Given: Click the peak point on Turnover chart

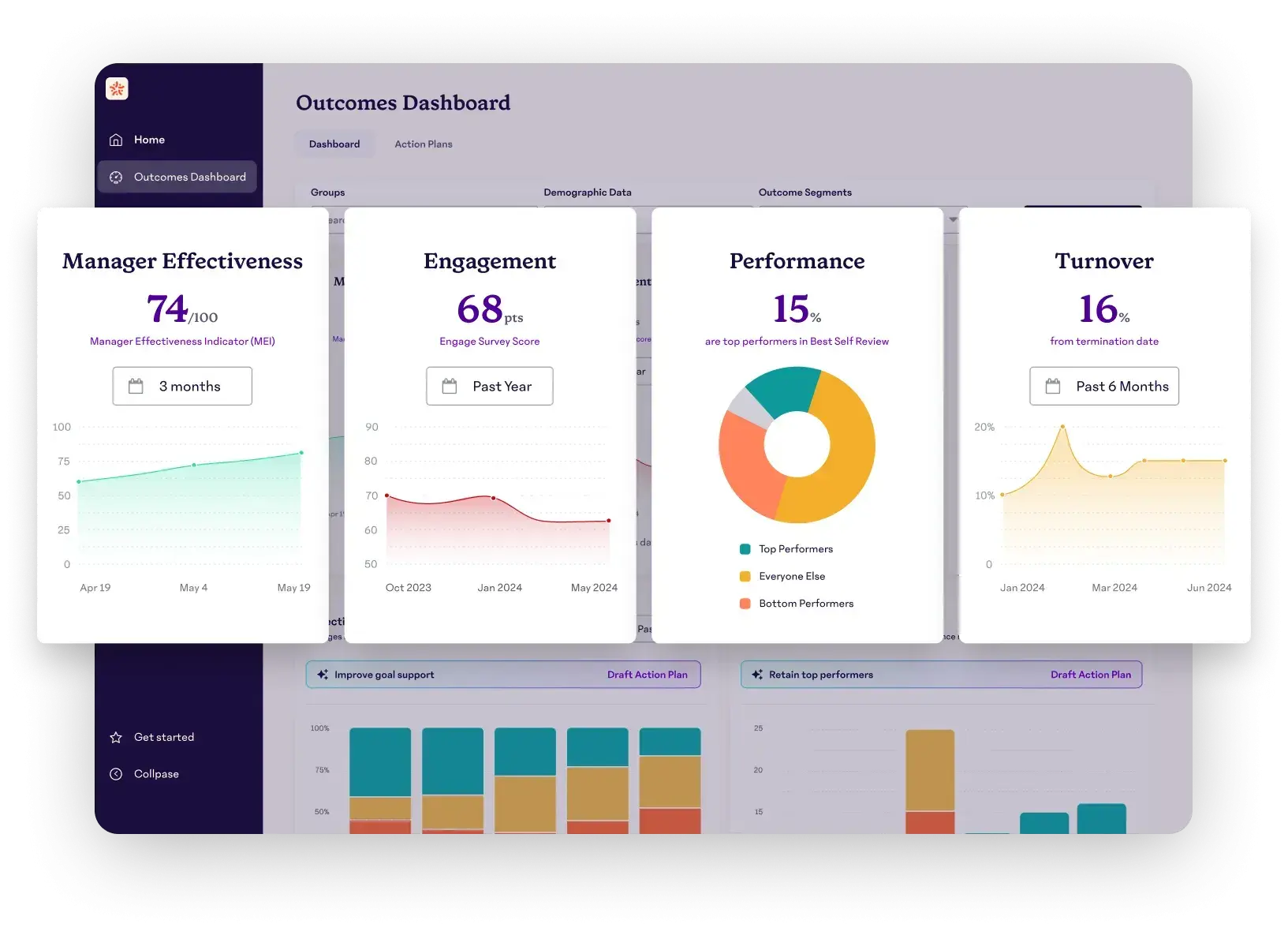Looking at the screenshot, I should click(1062, 427).
